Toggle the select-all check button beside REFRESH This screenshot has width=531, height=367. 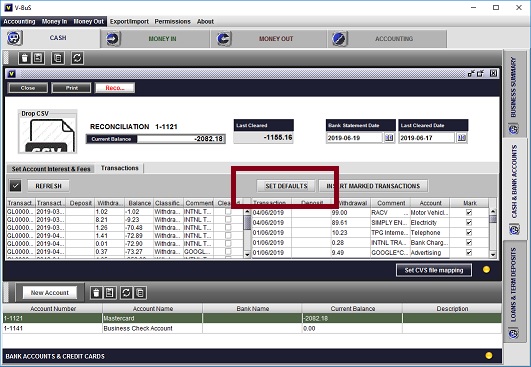pos(15,186)
